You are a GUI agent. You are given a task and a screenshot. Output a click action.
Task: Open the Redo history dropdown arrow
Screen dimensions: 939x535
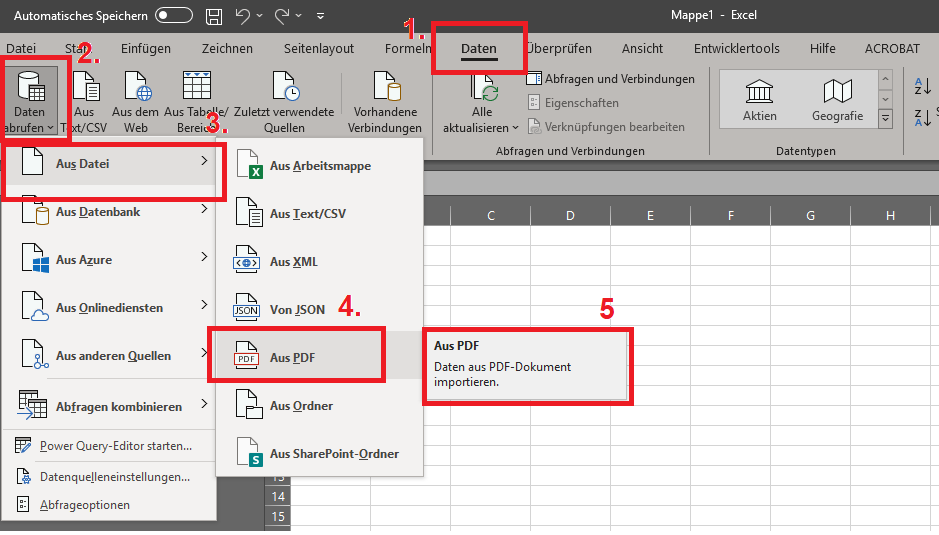(298, 16)
